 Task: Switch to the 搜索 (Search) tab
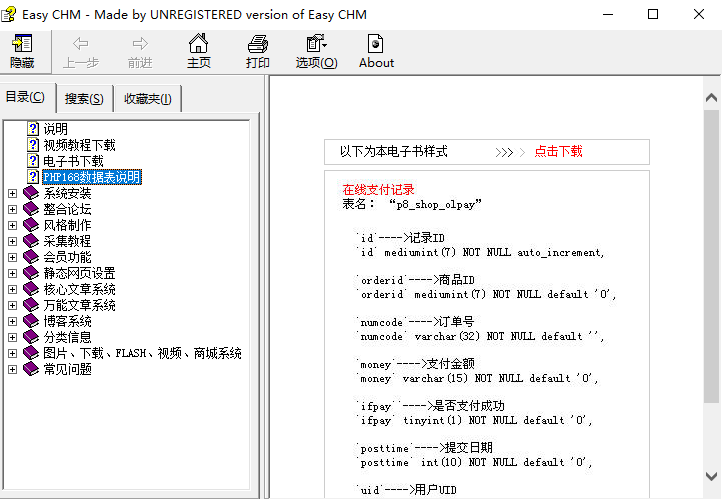point(84,98)
